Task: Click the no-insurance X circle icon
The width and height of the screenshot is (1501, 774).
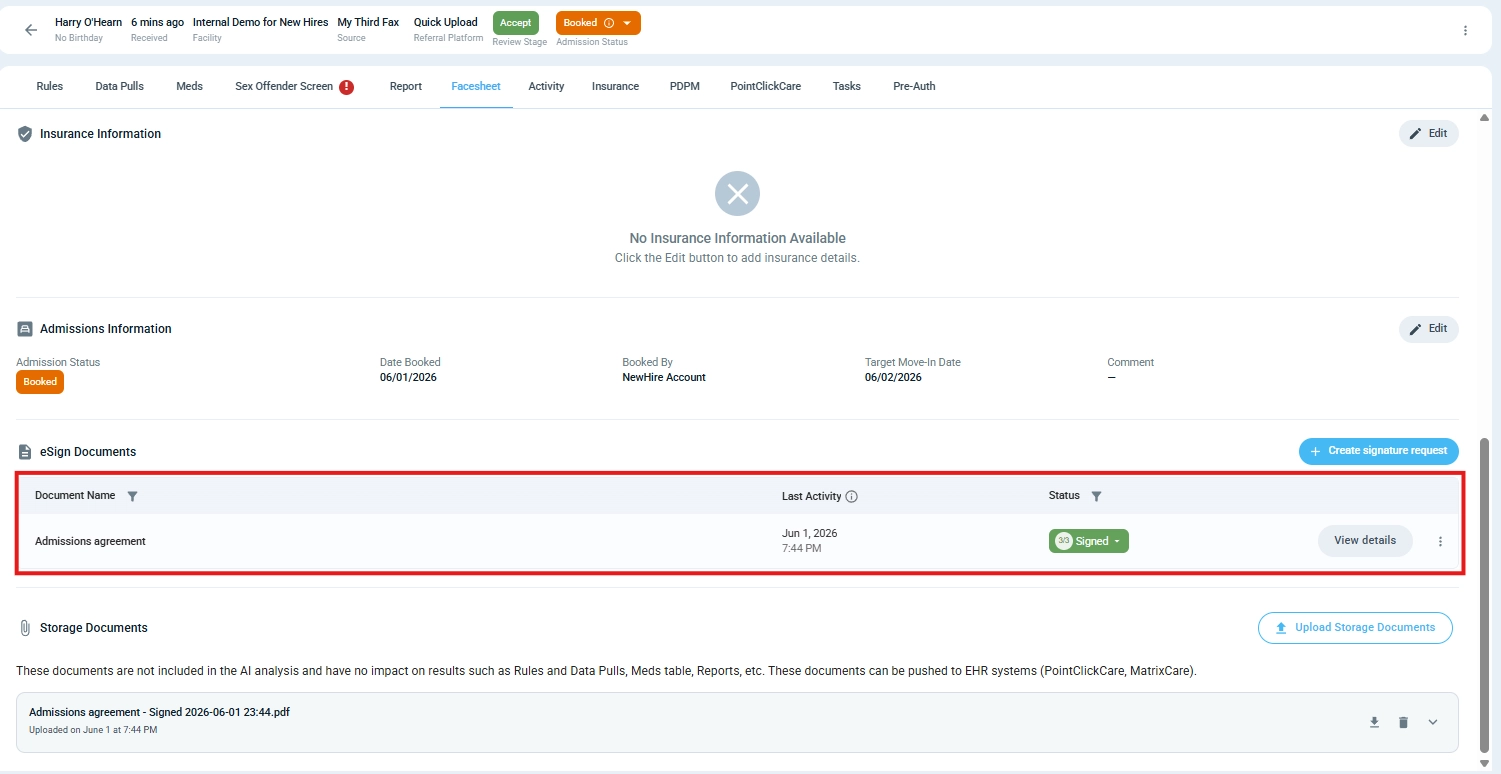Action: coord(737,194)
